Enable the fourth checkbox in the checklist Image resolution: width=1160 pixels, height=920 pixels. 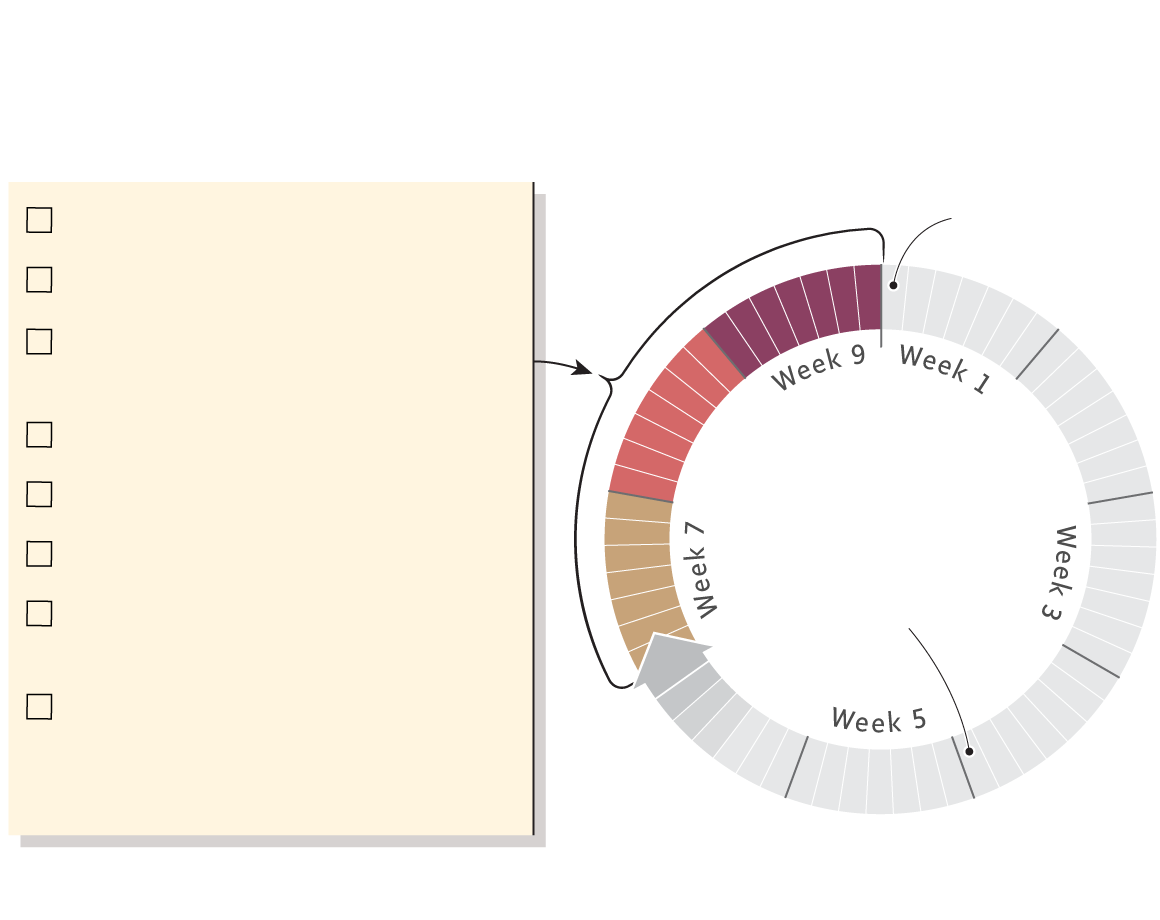click(x=39, y=434)
